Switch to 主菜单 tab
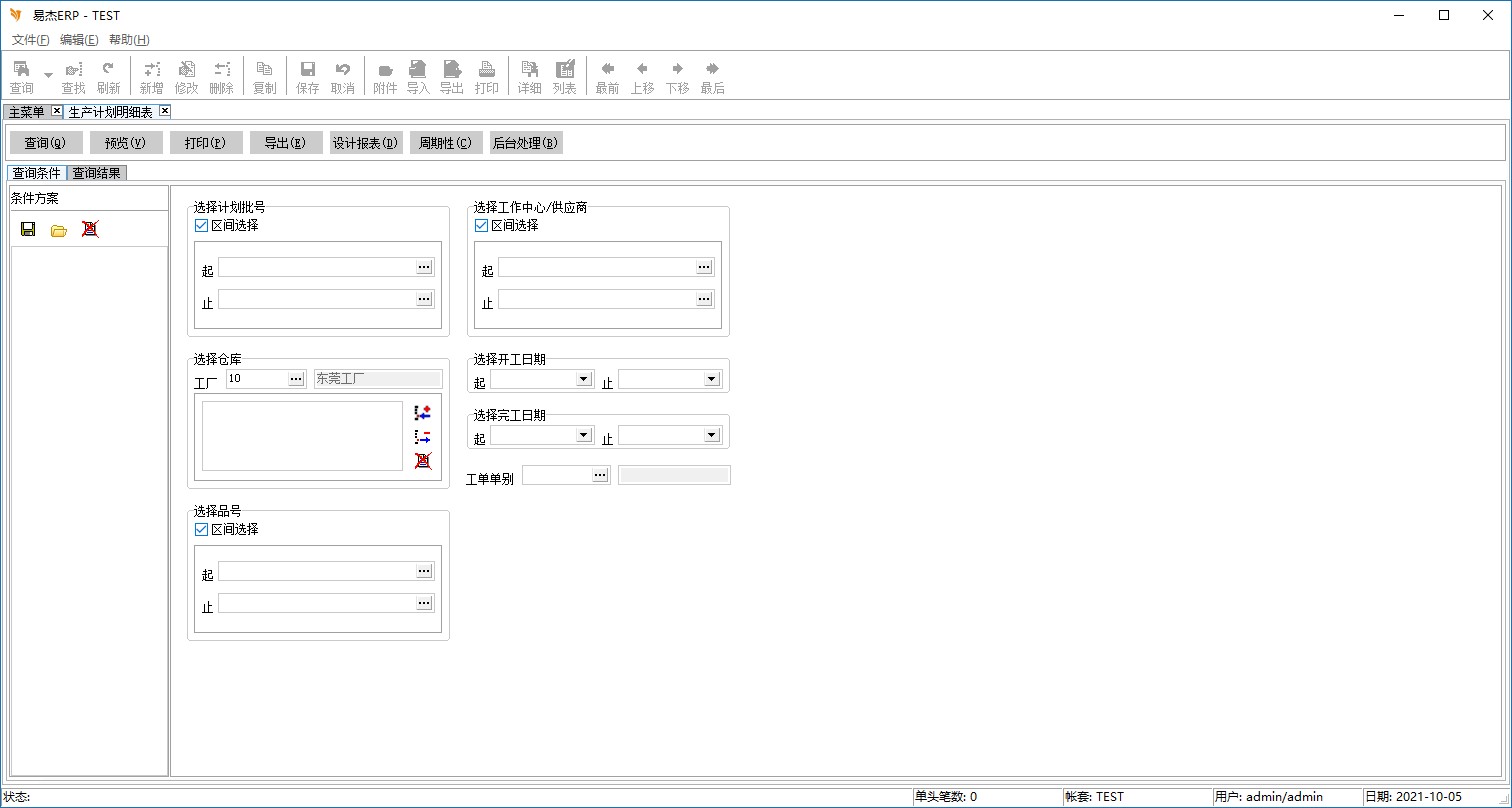Image resolution: width=1512 pixels, height=808 pixels. click(27, 112)
